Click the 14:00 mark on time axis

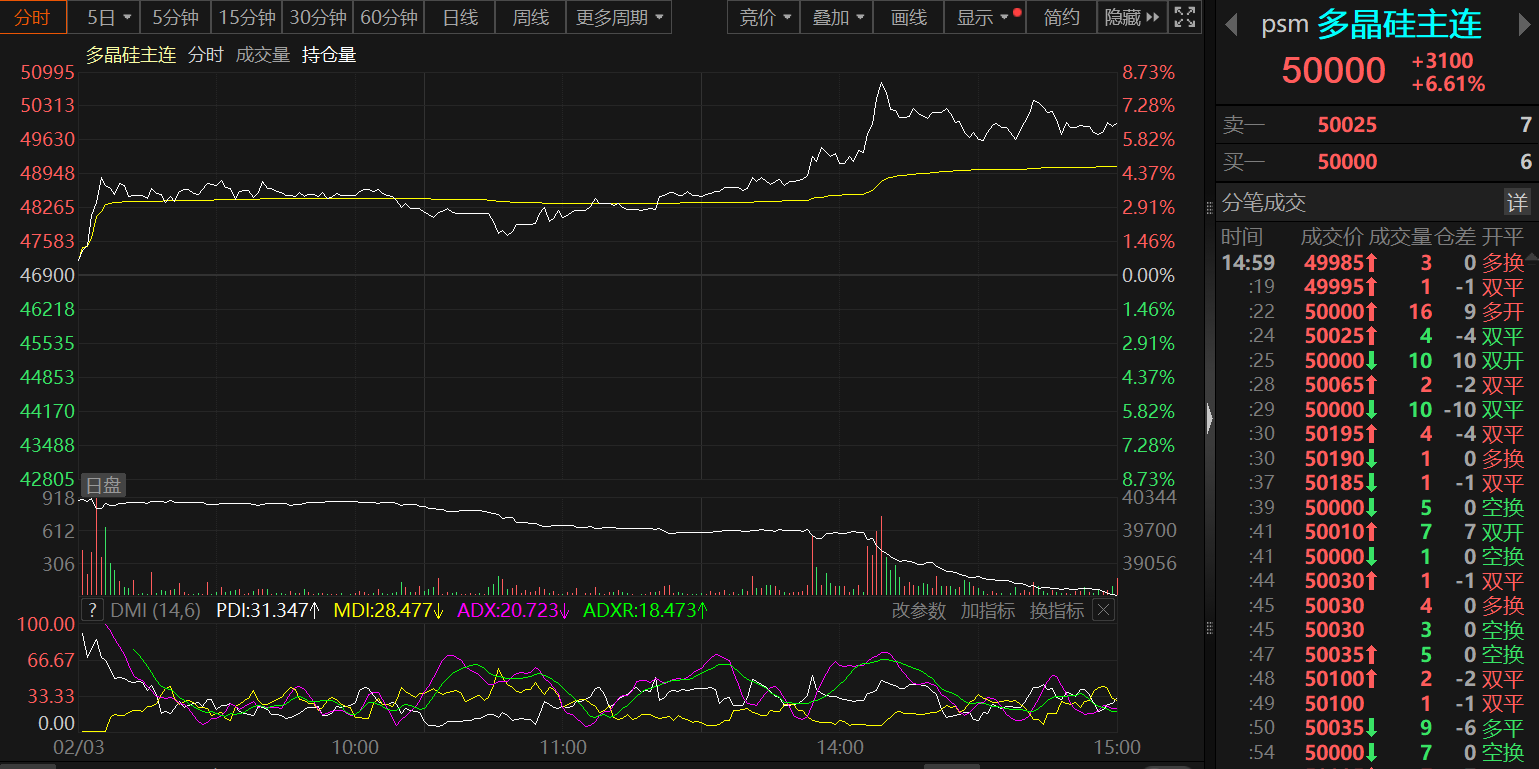click(840, 748)
